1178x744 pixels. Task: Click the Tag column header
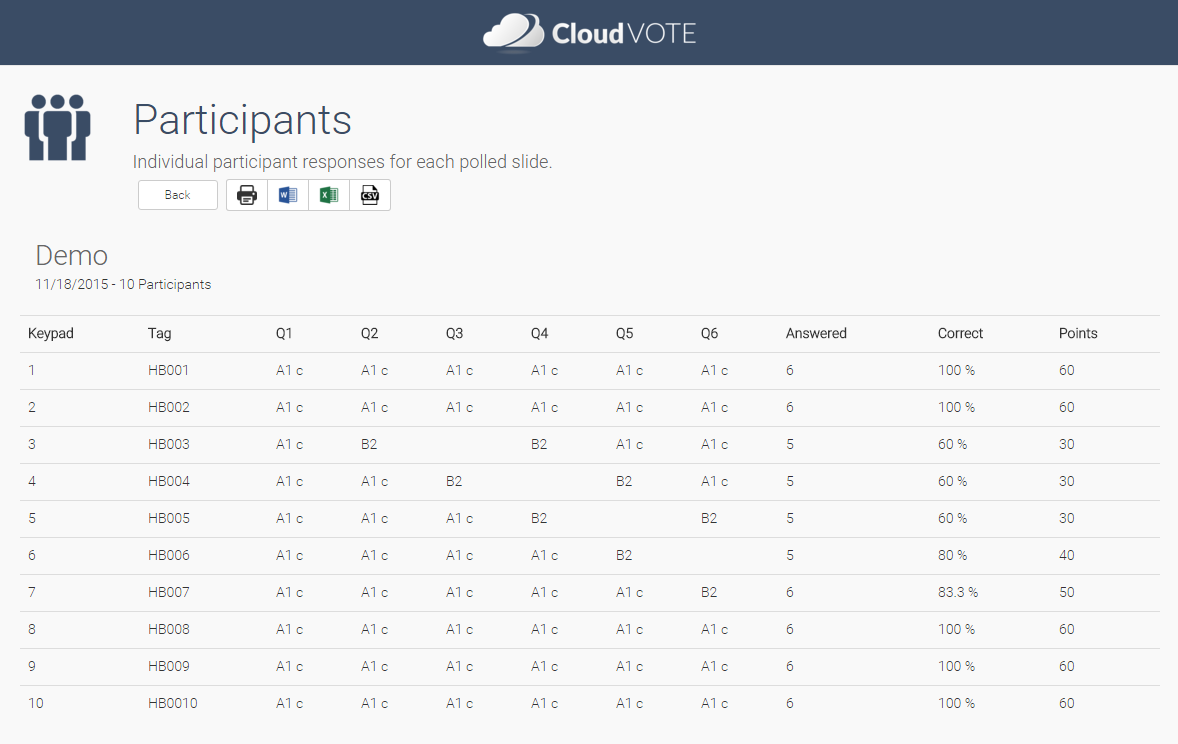tap(160, 333)
